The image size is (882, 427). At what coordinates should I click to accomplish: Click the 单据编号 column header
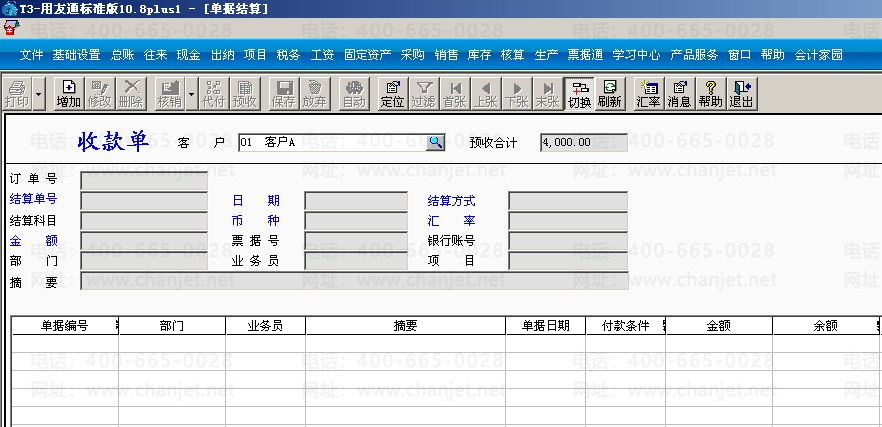tap(65, 325)
